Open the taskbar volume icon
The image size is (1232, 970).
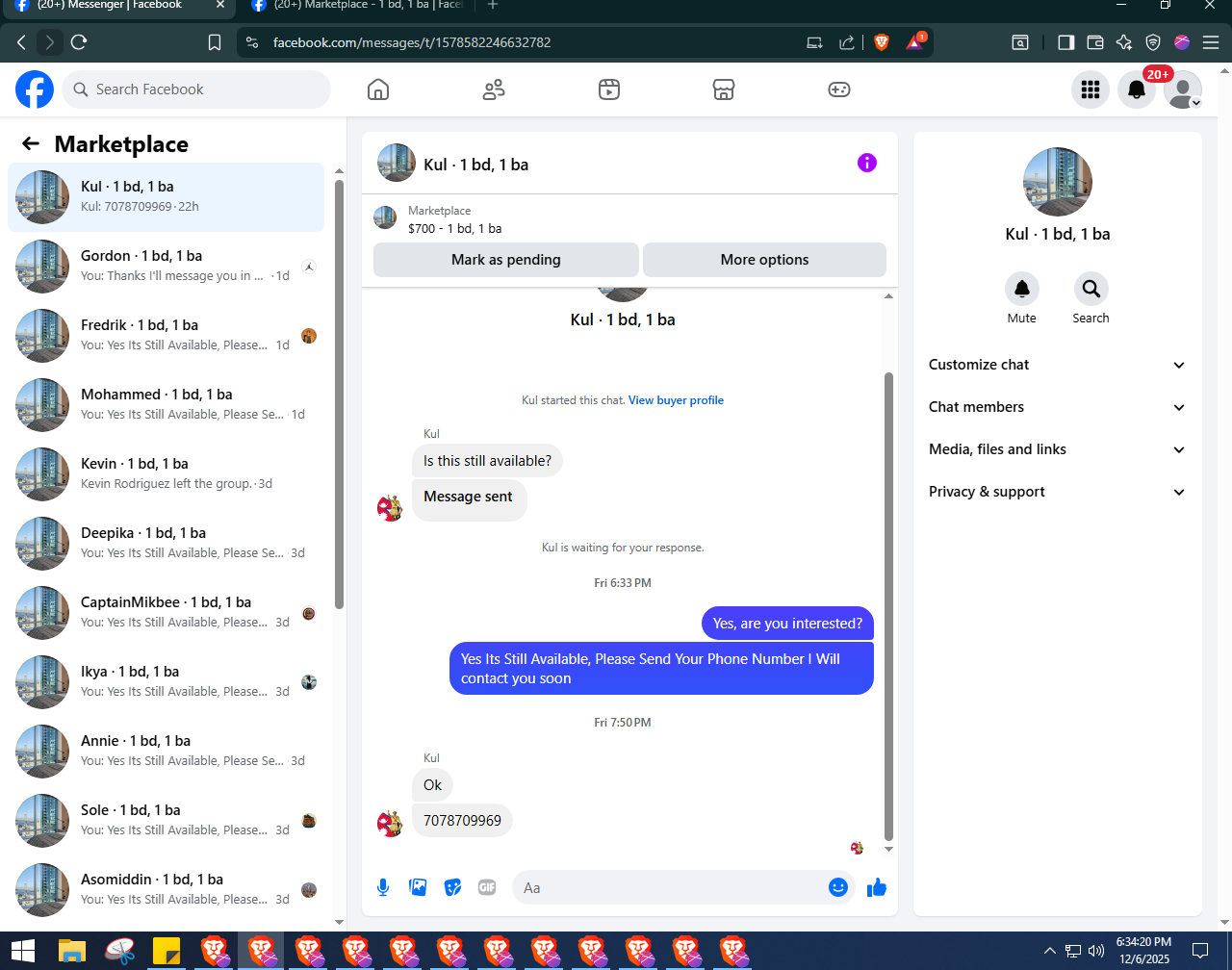pos(1095,951)
